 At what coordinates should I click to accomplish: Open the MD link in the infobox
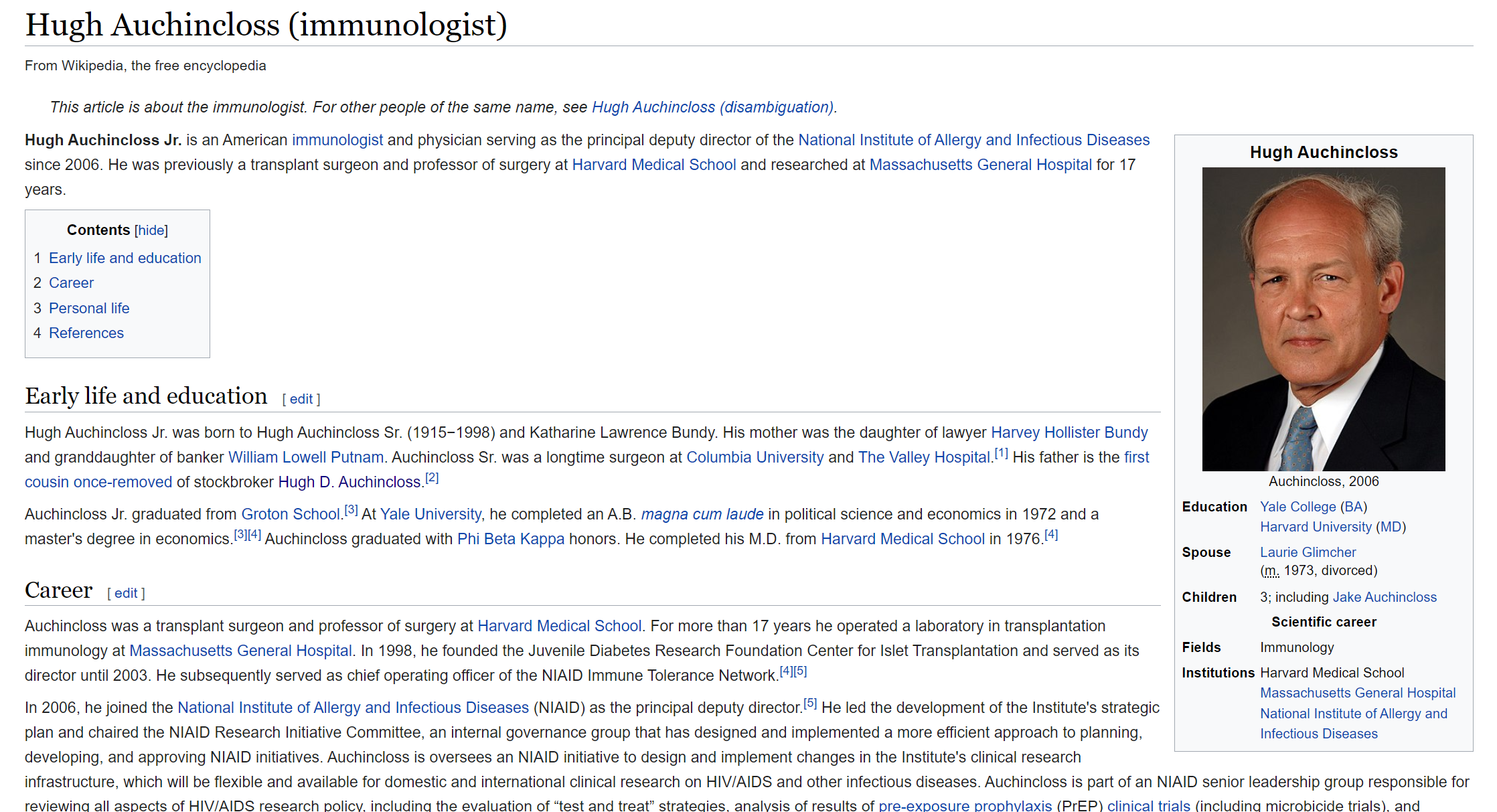(x=1391, y=527)
